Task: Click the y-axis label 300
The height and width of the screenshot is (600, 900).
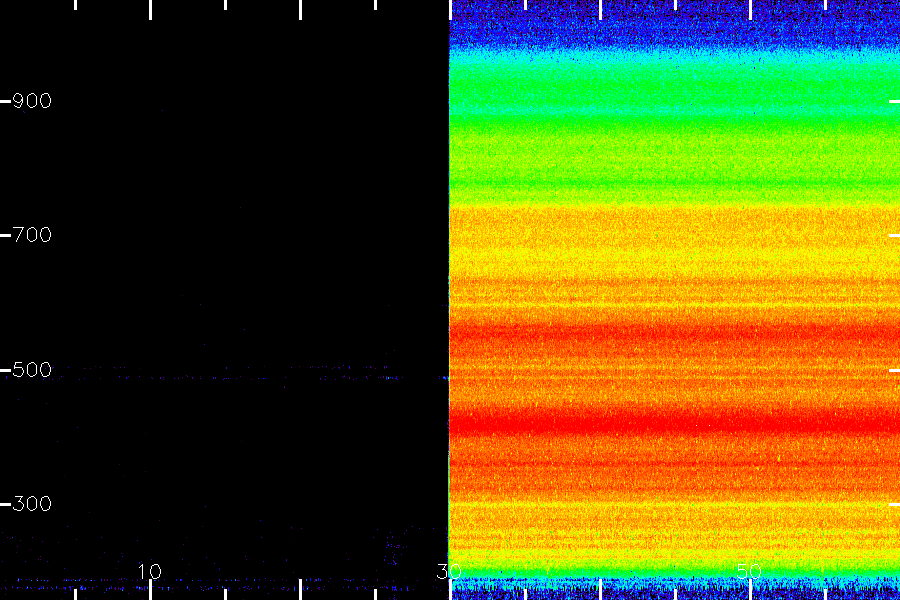Action: tap(32, 504)
